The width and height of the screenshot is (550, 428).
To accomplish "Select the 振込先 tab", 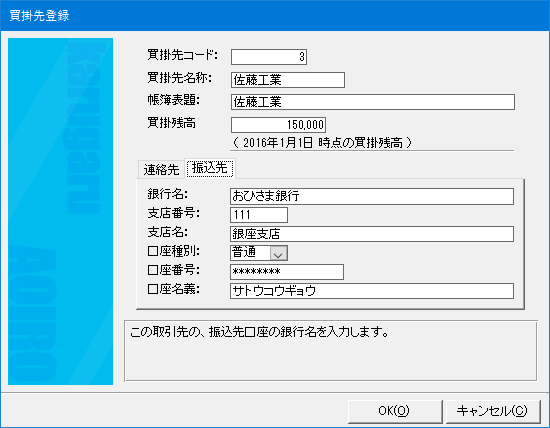I will [210, 168].
